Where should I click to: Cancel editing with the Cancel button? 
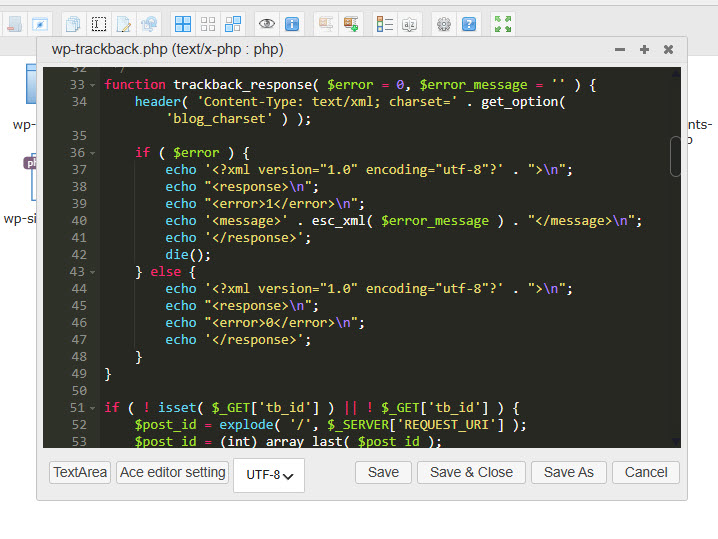click(646, 472)
